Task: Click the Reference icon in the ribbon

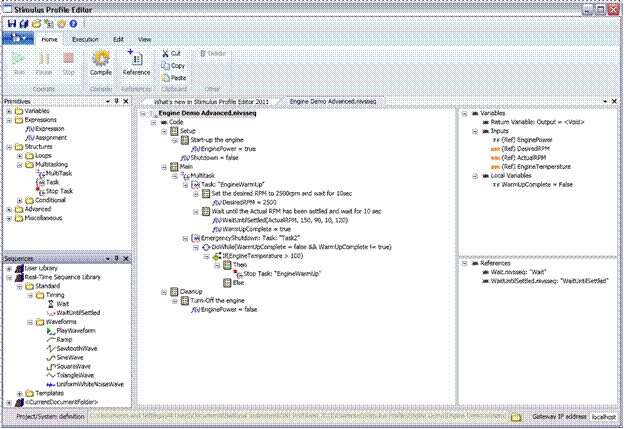Action: (137, 59)
